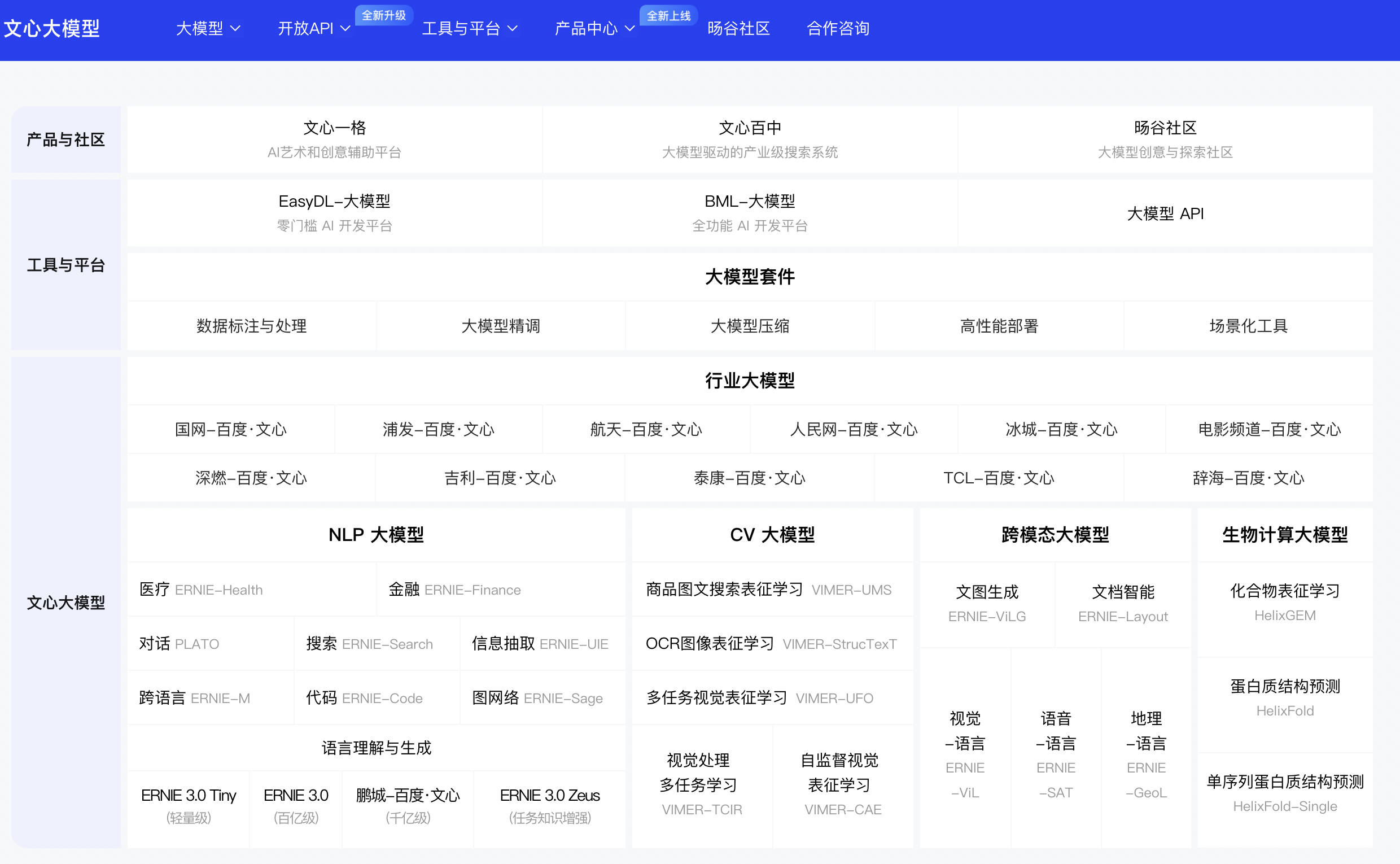The height and width of the screenshot is (864, 1400).
Task: Open 旸谷社区 in the navigation bar
Action: tap(738, 29)
